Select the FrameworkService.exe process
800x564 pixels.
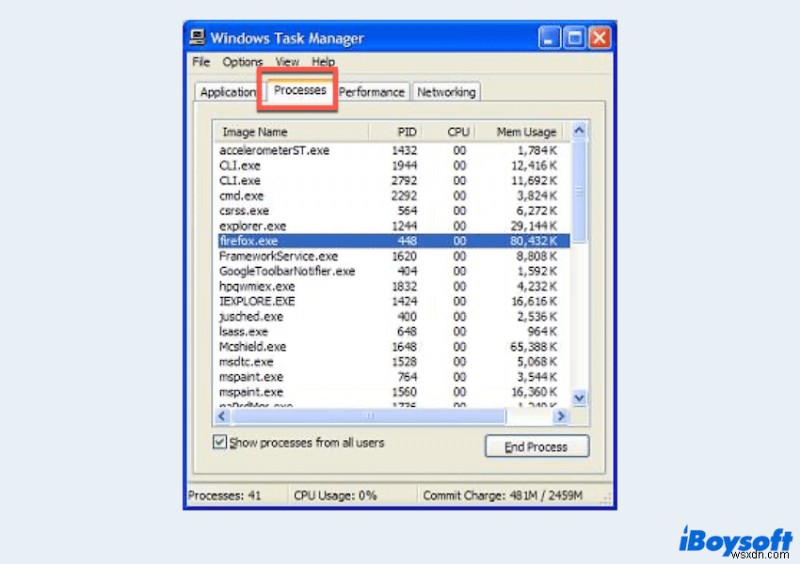(393, 256)
